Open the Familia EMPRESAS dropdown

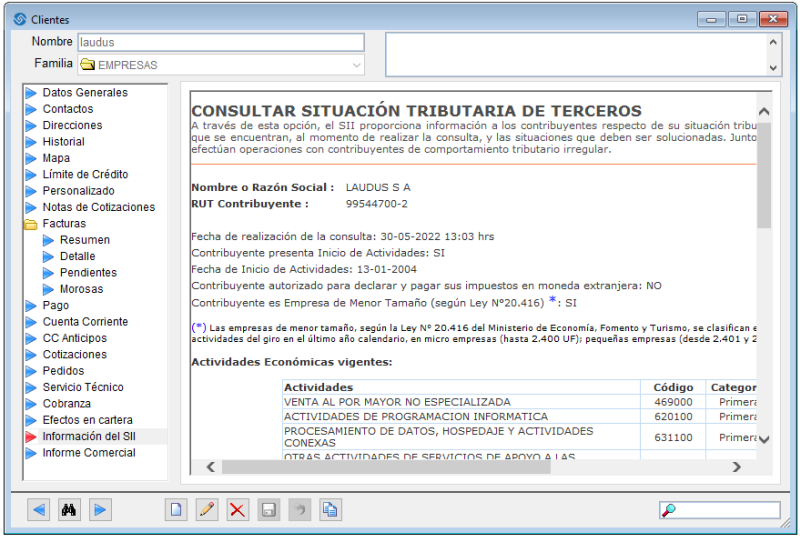[356, 65]
